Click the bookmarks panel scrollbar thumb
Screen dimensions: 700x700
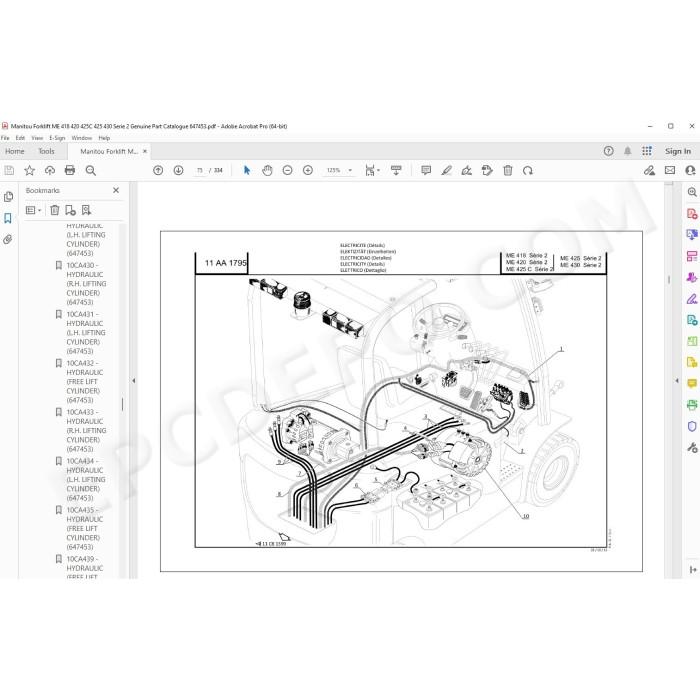[x=122, y=404]
